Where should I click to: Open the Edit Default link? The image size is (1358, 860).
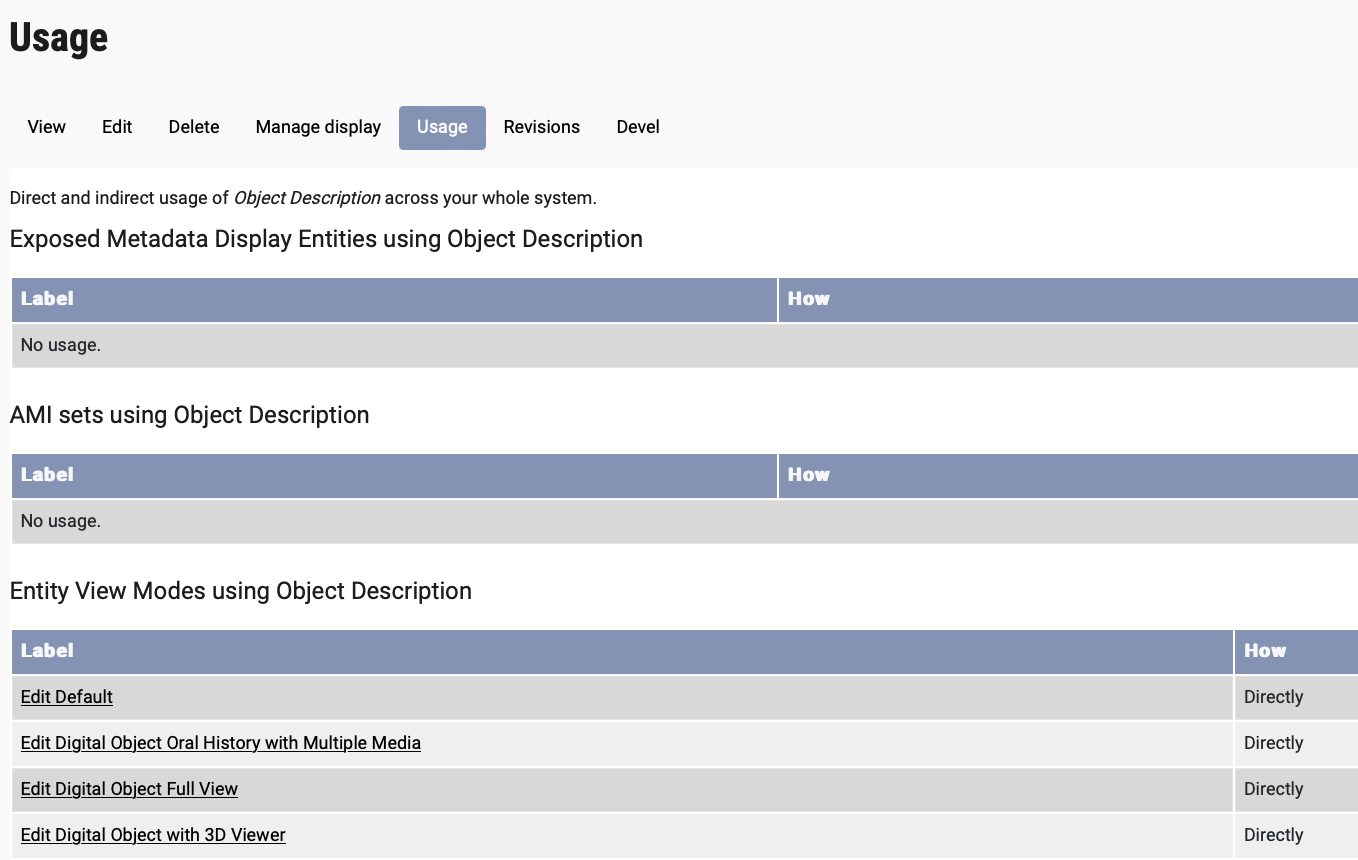coord(67,697)
